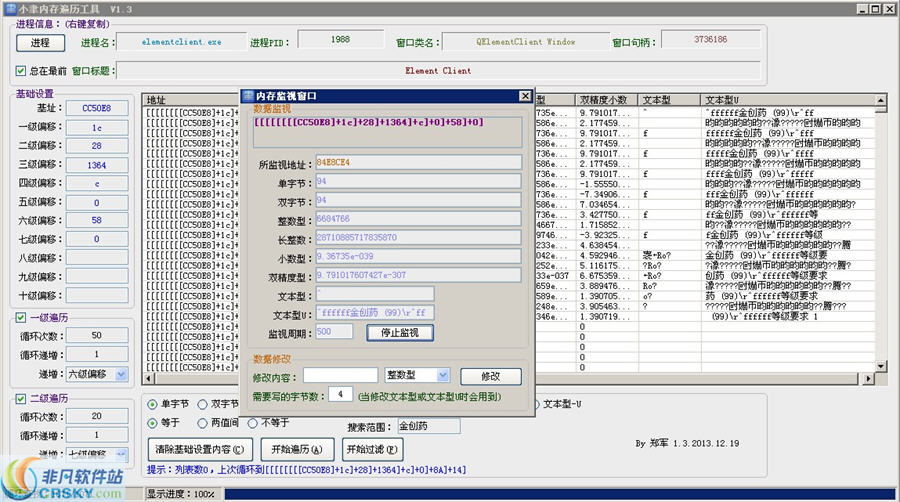Minimize the main tool window
The width and height of the screenshot is (900, 502).
click(x=863, y=9)
